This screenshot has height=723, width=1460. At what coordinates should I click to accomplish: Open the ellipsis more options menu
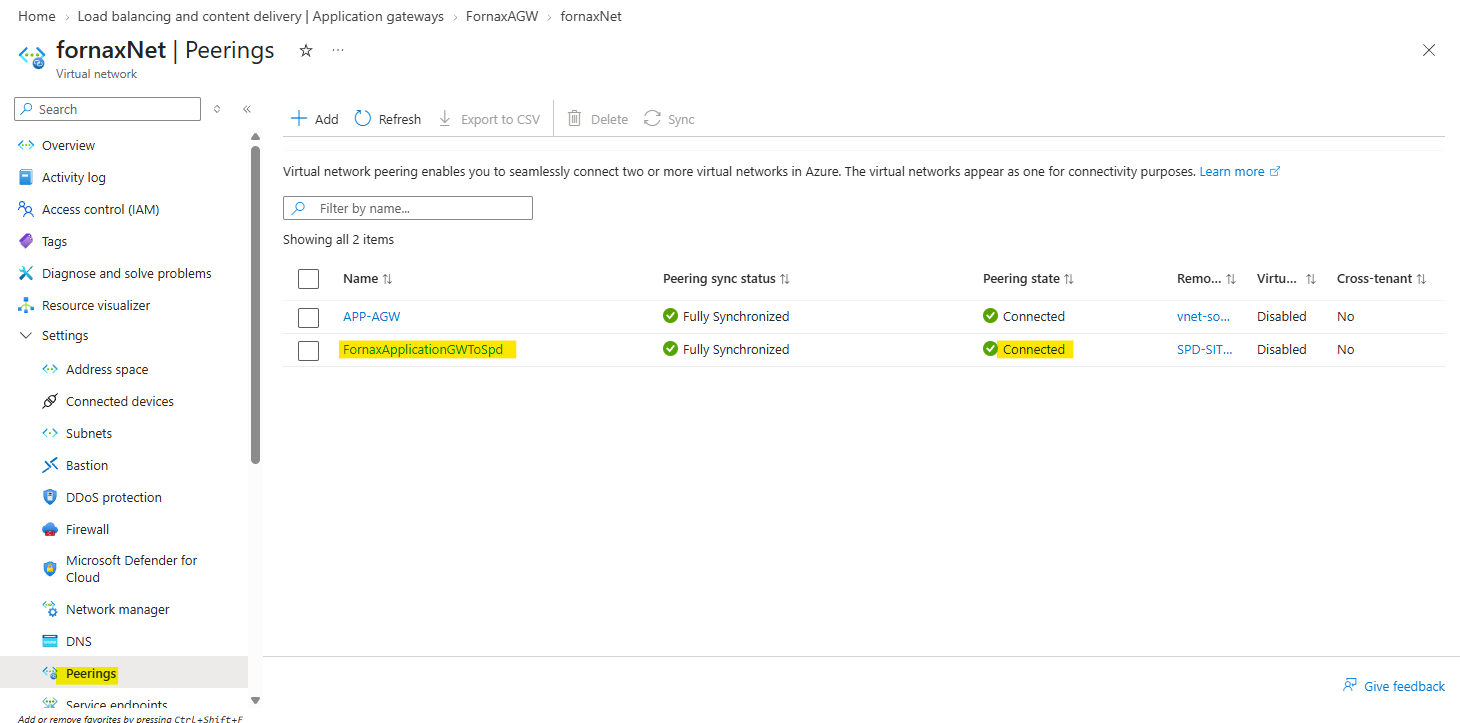tap(338, 50)
